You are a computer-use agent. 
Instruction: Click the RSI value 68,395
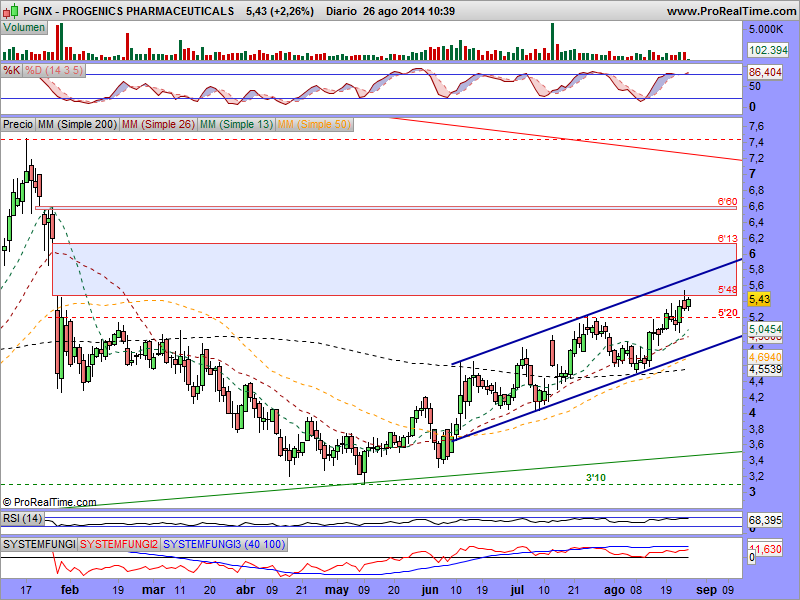point(765,520)
